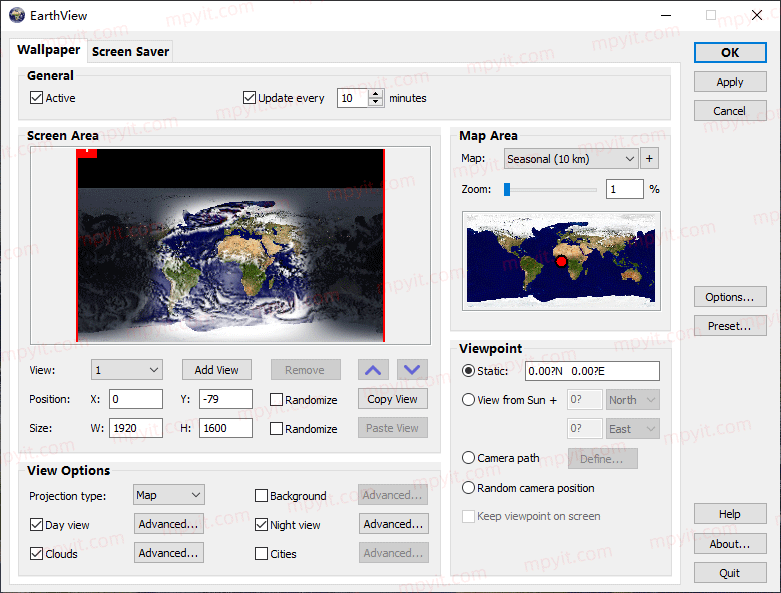Open the View number dropdown

tap(127, 370)
